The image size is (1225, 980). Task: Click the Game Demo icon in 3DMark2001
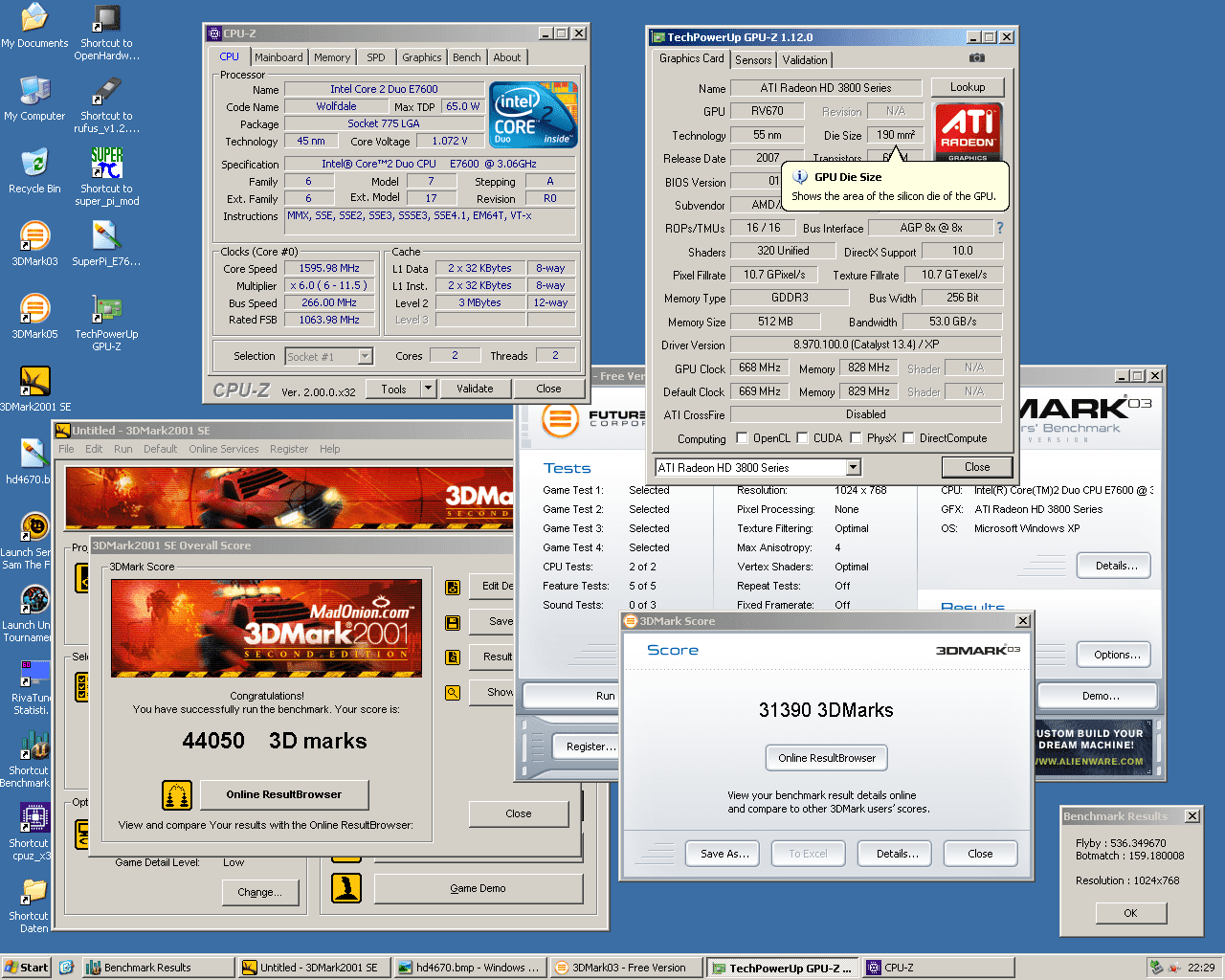(346, 888)
